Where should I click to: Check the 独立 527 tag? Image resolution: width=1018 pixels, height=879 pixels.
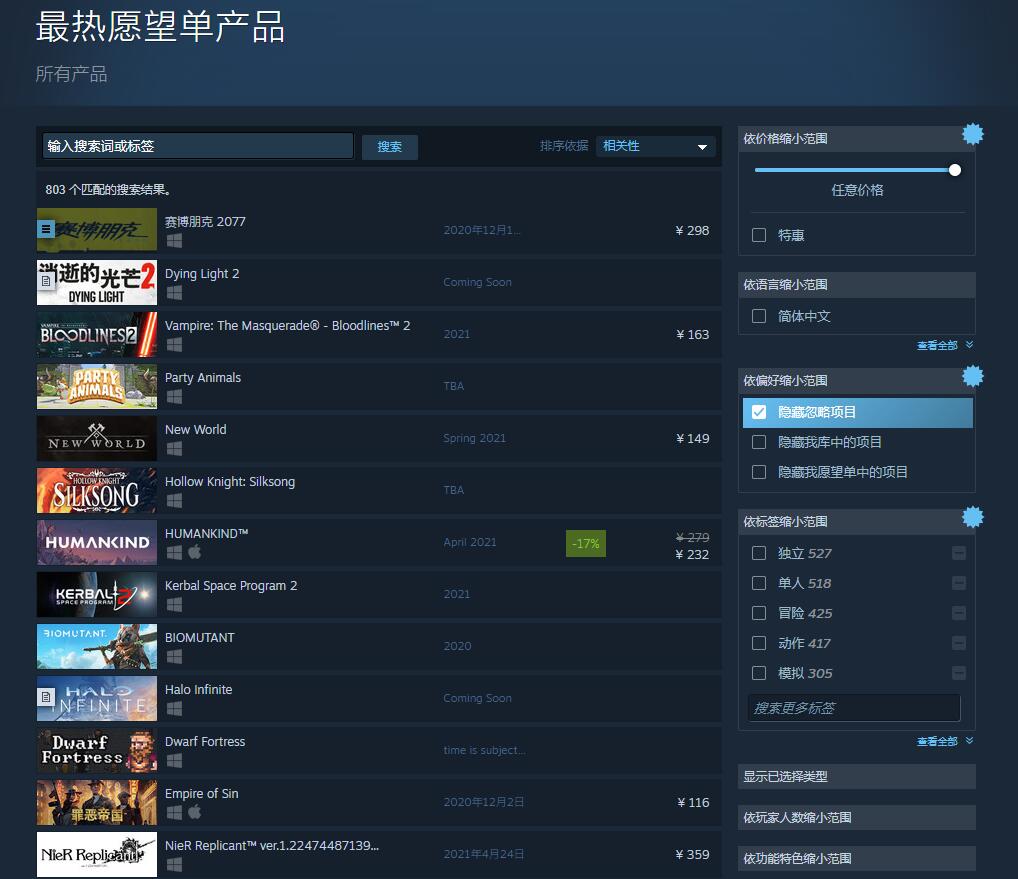click(x=758, y=553)
